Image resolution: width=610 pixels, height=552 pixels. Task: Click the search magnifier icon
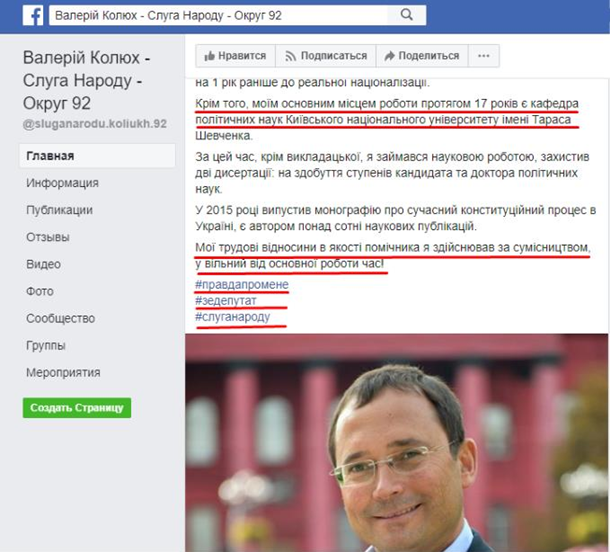pos(407,15)
